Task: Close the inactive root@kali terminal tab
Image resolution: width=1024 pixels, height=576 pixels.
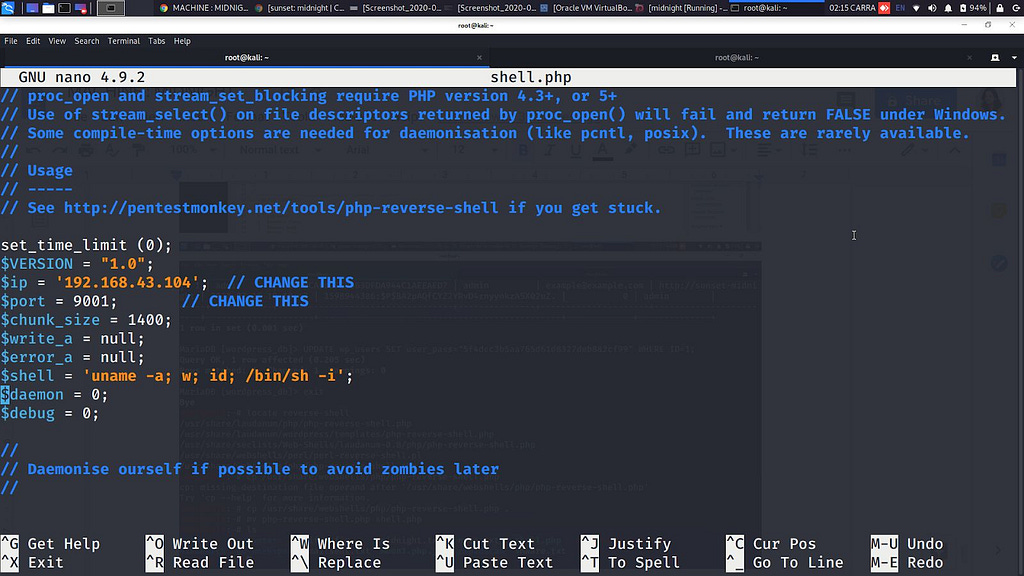Action: (970, 57)
